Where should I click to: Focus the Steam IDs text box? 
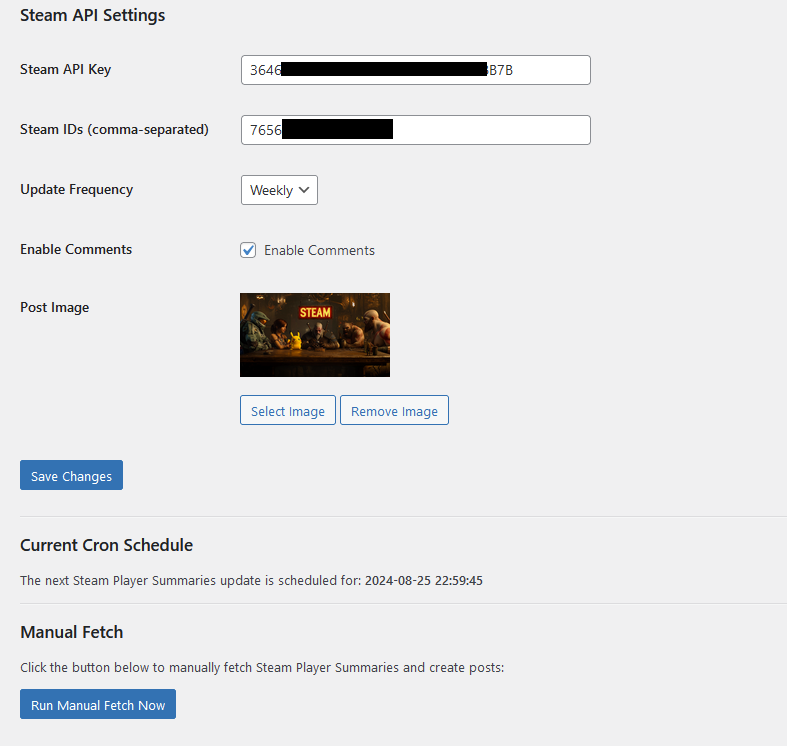pos(415,130)
